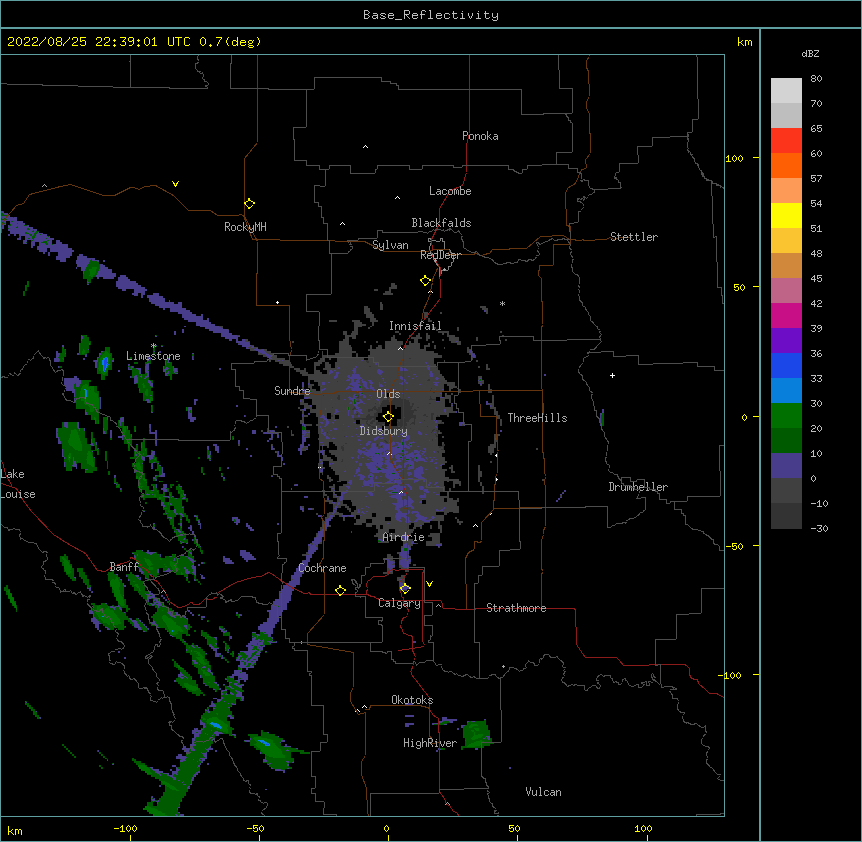Click the white plus marker west of Drumheller
Screen dimensions: 862x842
612,375
